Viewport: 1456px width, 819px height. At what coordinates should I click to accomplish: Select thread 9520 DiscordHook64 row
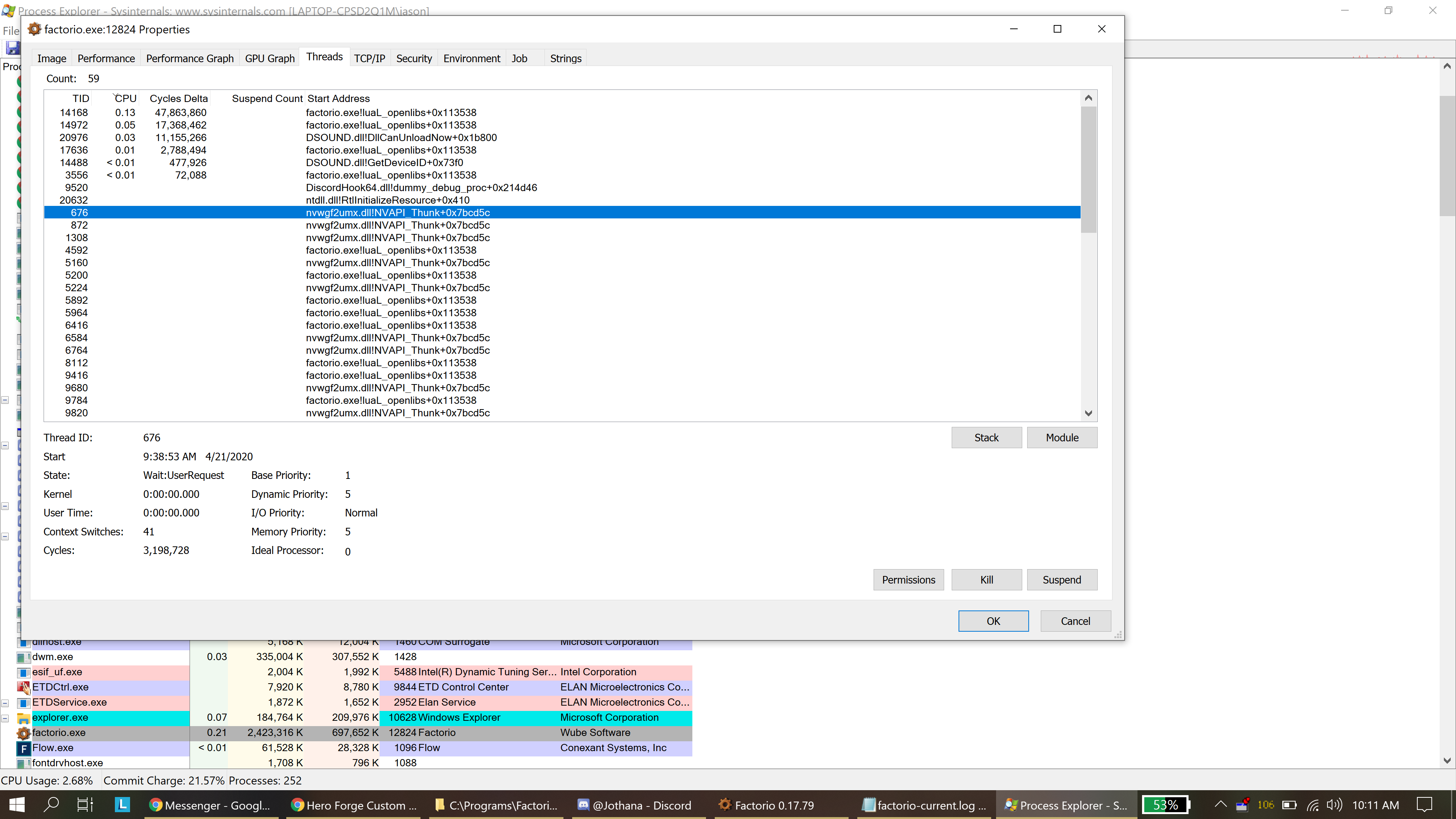tap(562, 188)
